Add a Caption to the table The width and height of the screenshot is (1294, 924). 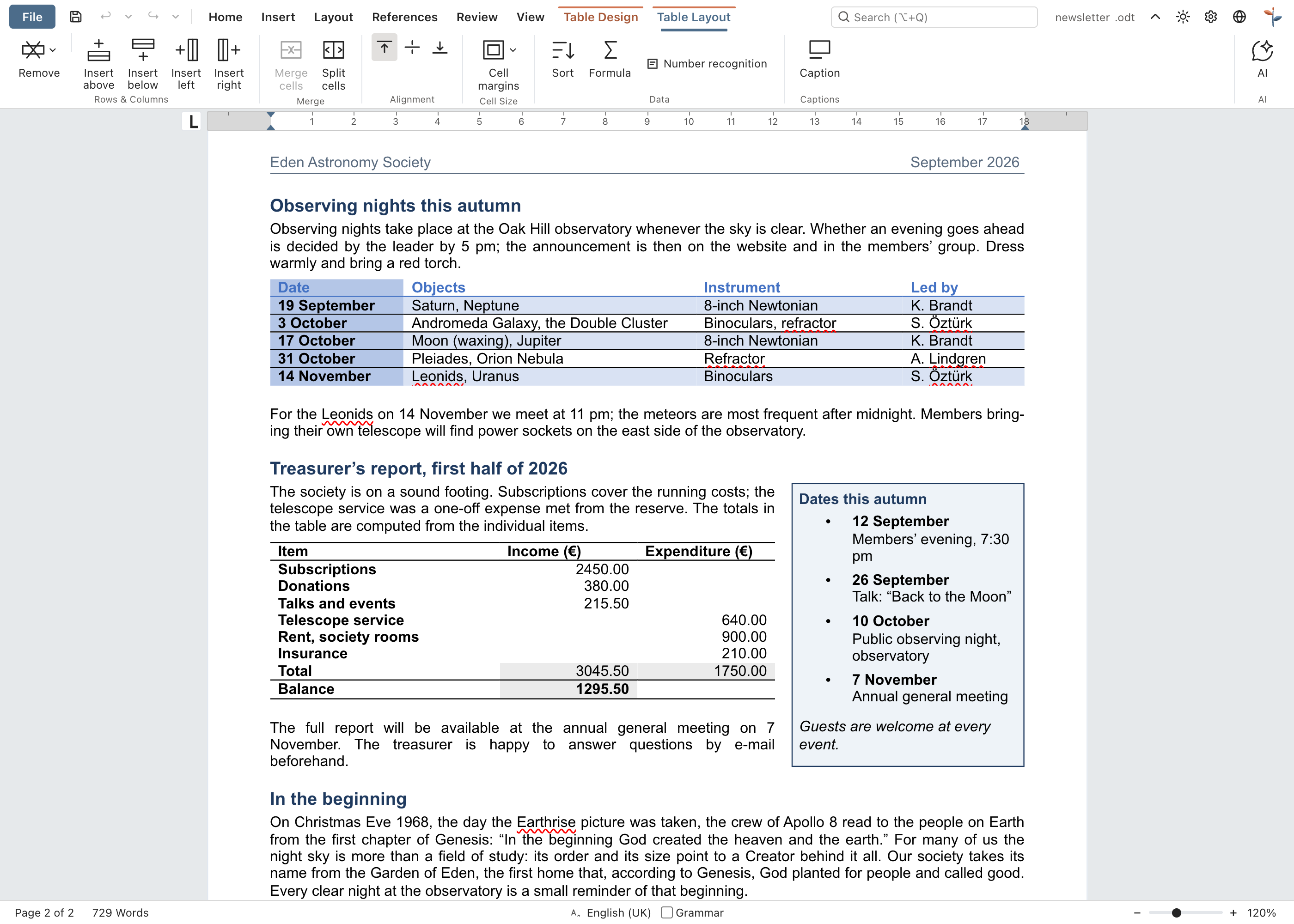(x=819, y=59)
